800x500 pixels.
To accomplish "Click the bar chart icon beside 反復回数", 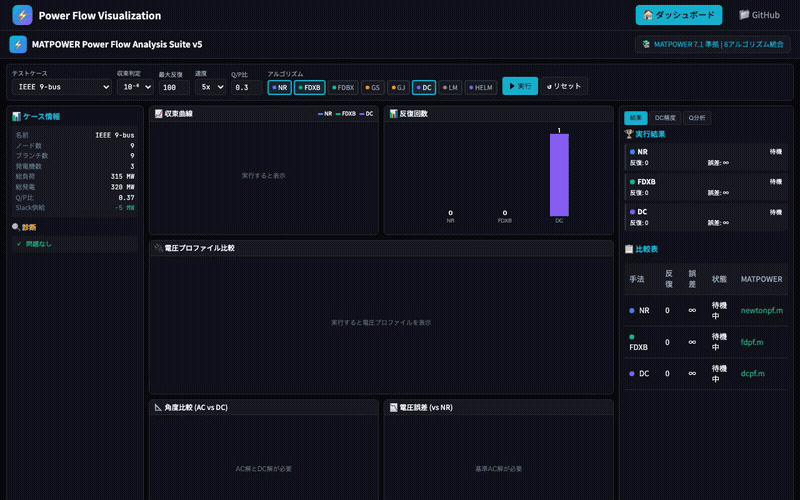I will click(x=394, y=114).
